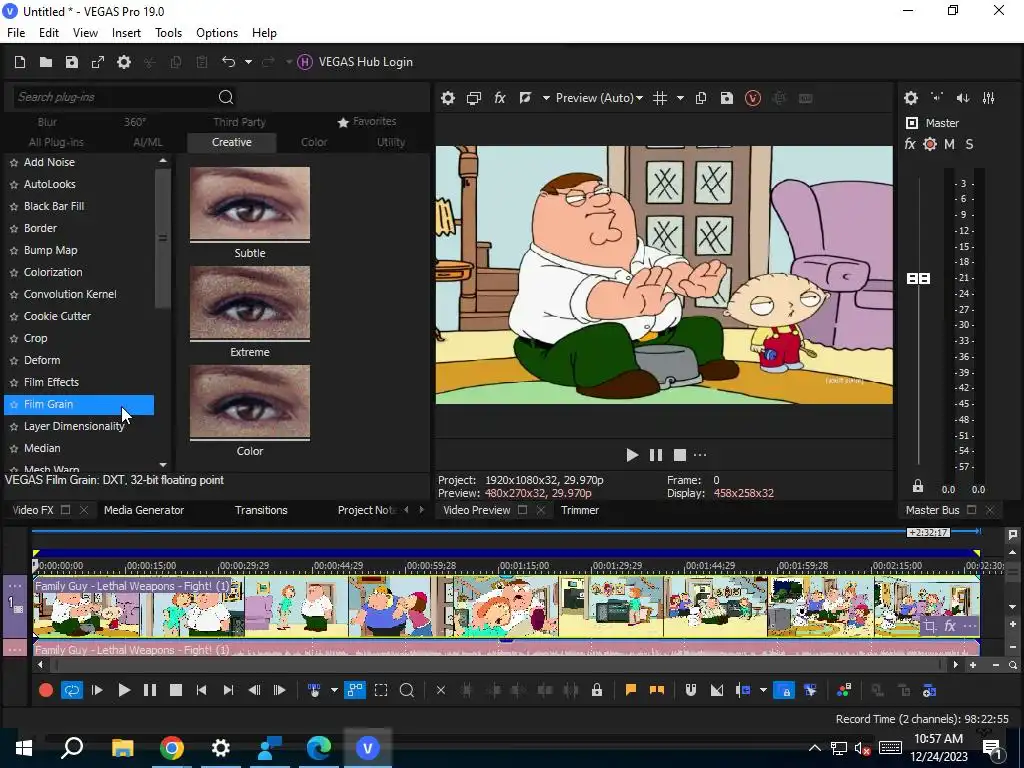Image resolution: width=1024 pixels, height=768 pixels.
Task: Open Master Bus mixer properties gear
Action: tap(911, 99)
